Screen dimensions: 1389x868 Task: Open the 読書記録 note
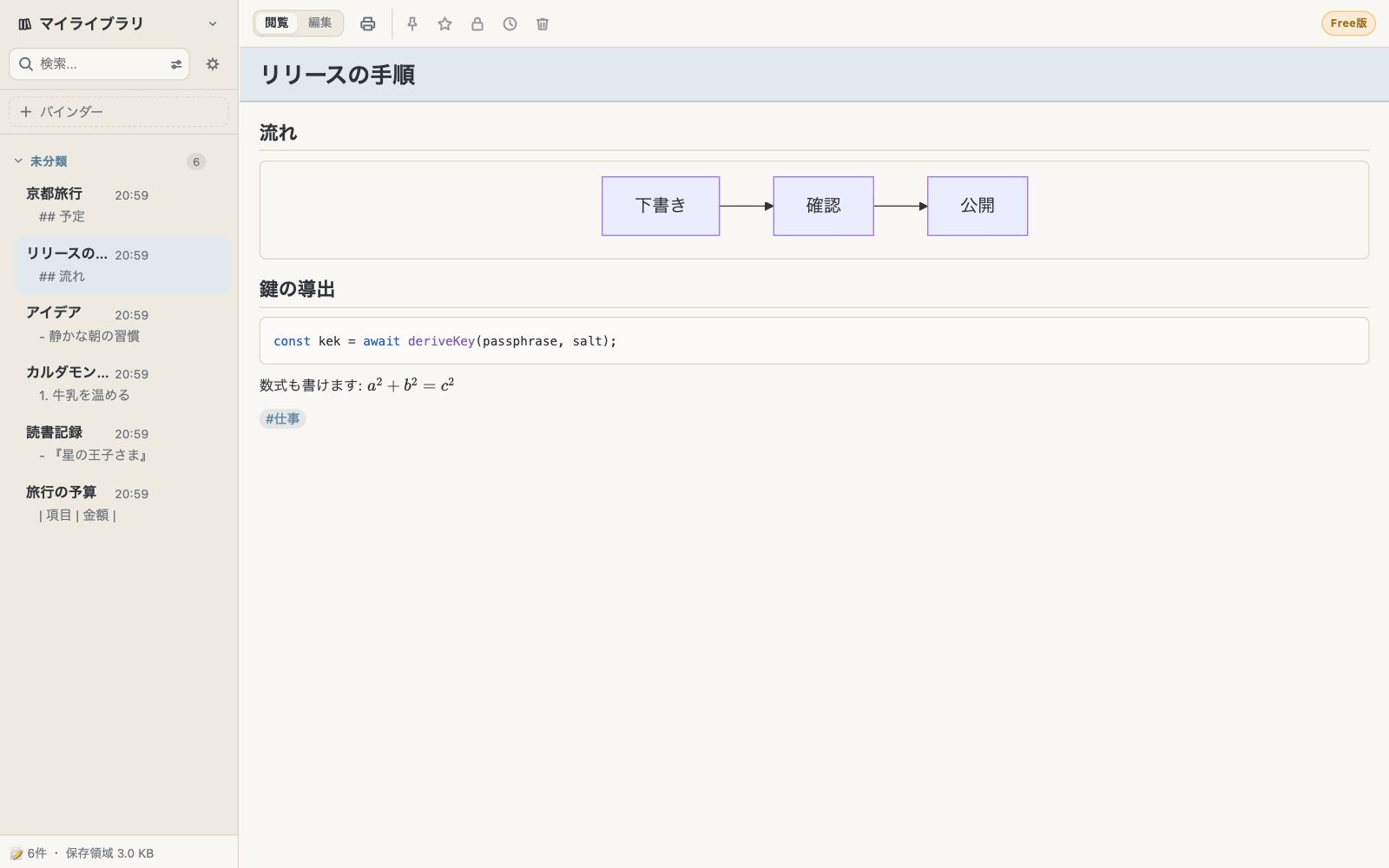coord(123,444)
